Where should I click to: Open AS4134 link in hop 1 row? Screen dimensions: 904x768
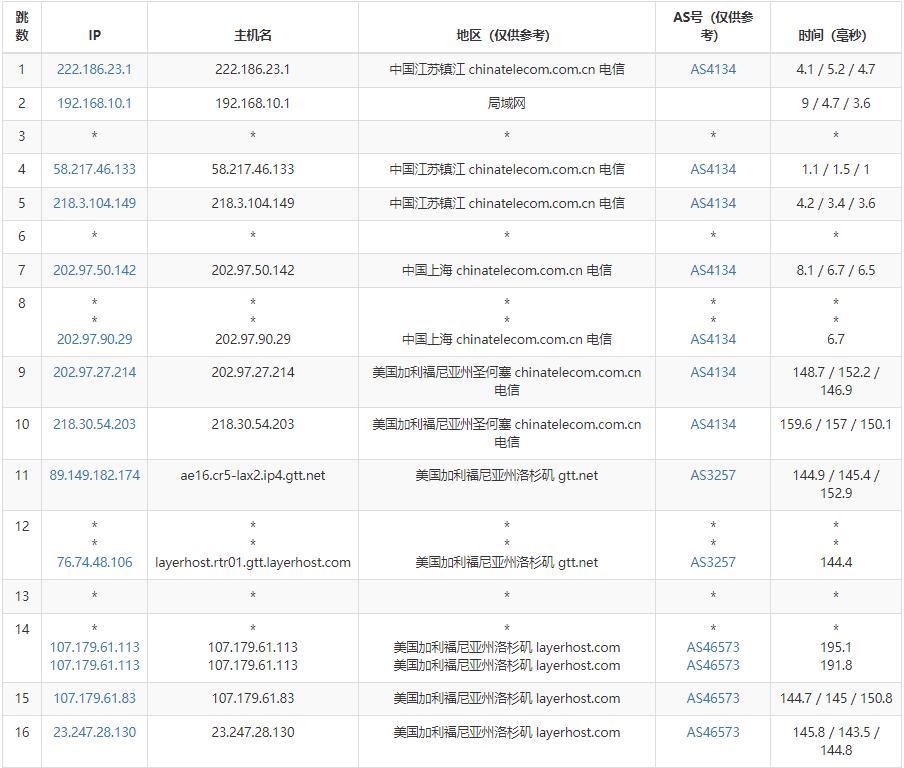[713, 70]
